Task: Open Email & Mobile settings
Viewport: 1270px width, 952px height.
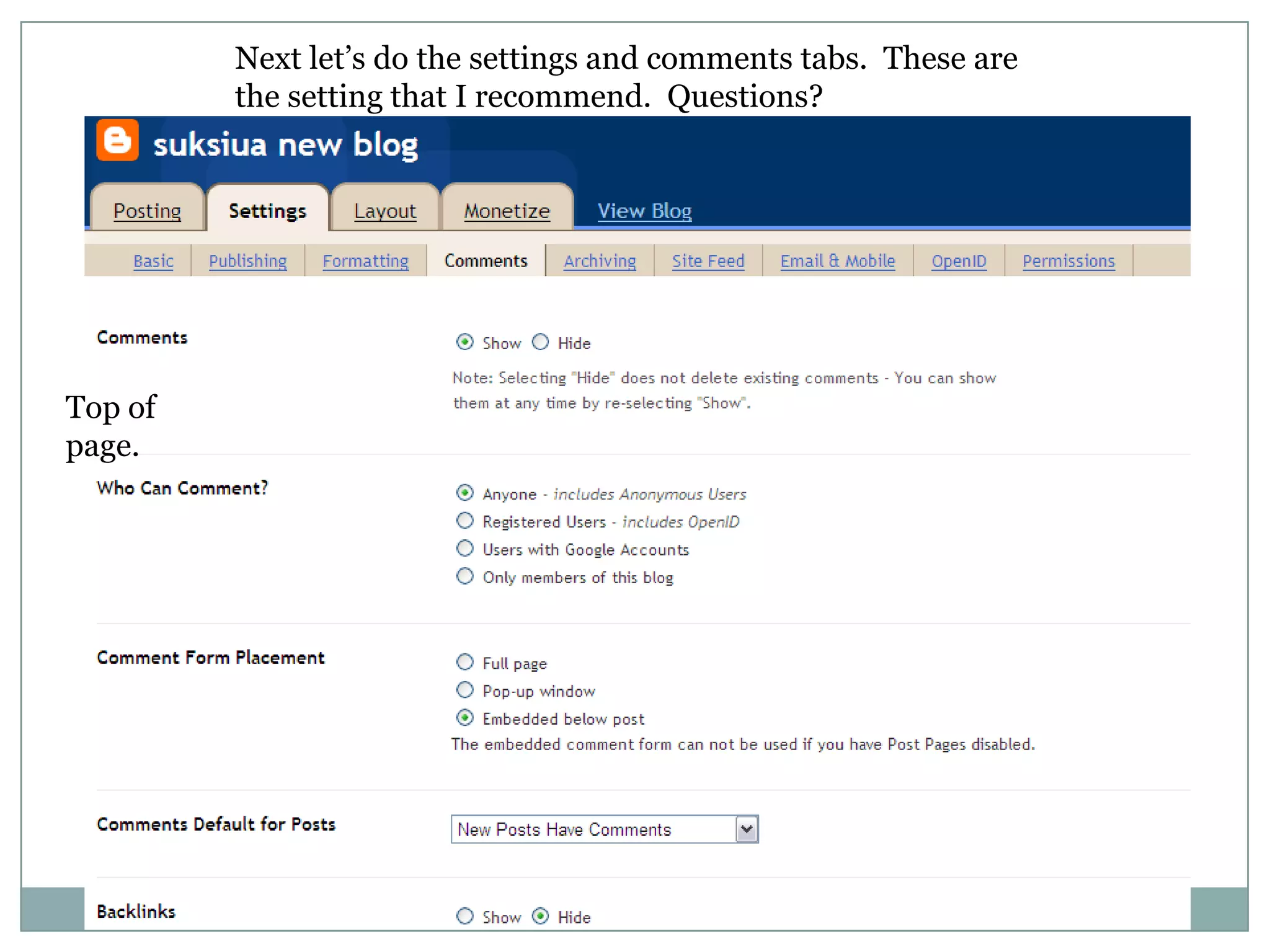Action: [x=838, y=261]
